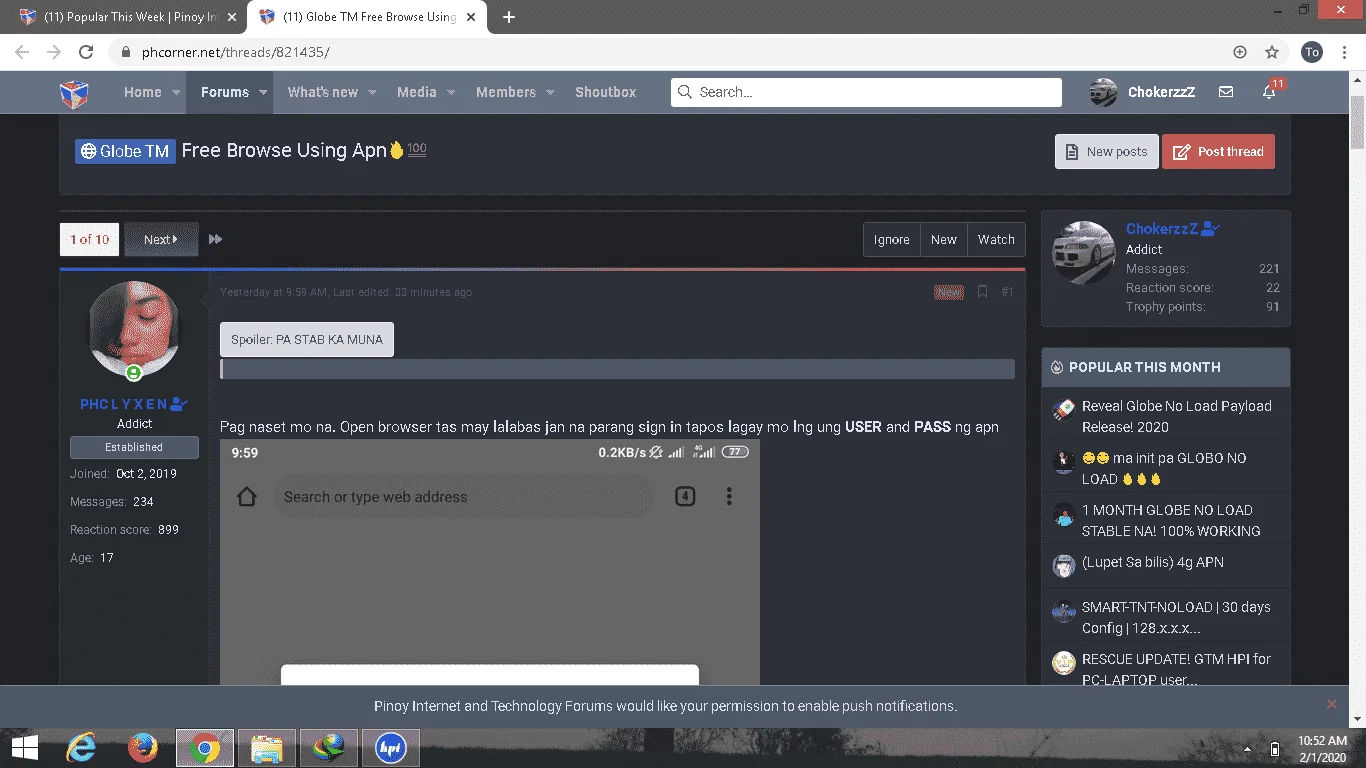Screen dimensions: 1366x768
Task: Show hidden system tray icons
Action: tap(1247, 748)
